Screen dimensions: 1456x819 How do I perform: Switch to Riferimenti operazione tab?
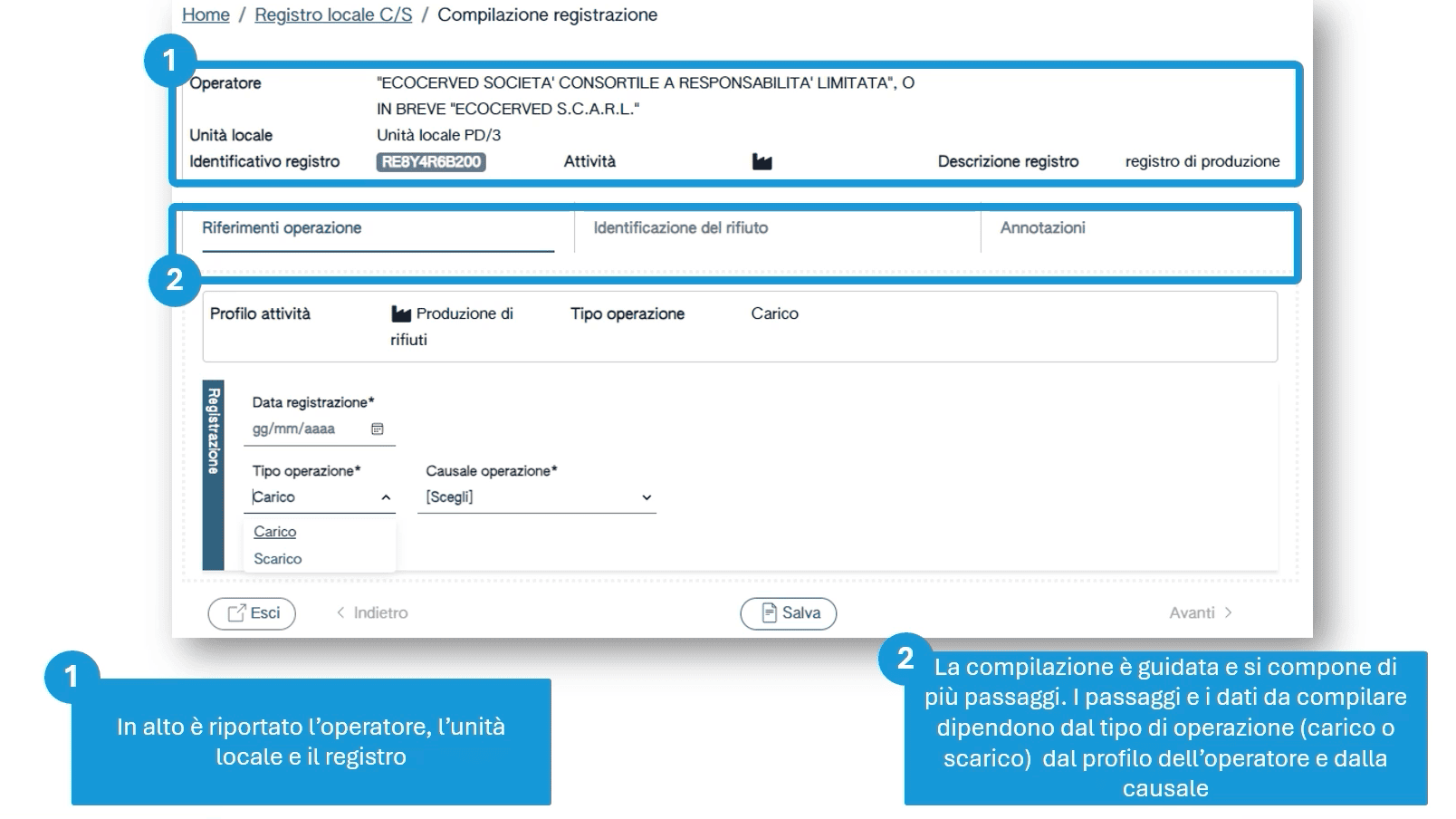click(282, 228)
